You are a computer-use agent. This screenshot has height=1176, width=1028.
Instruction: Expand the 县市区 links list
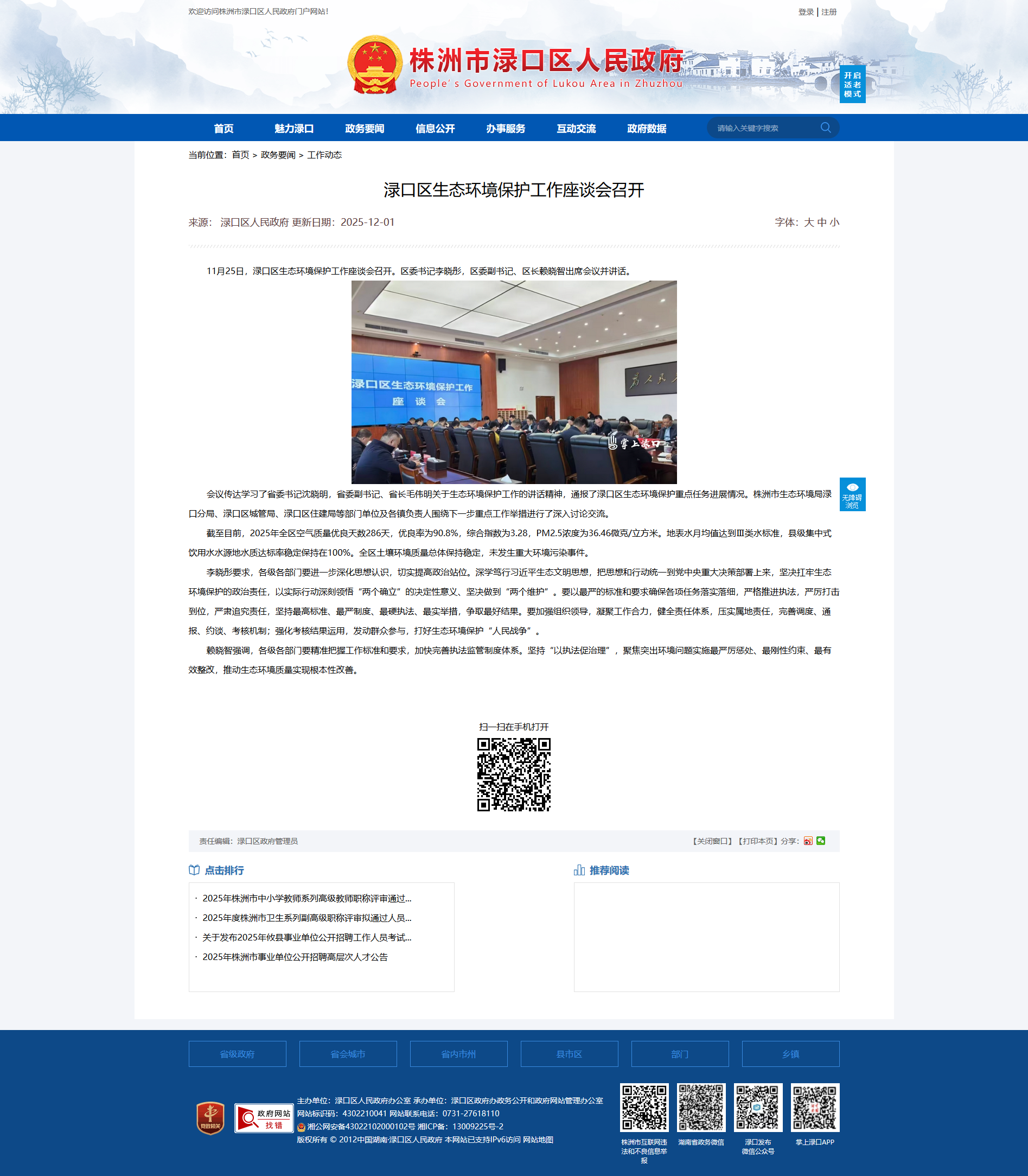569,1054
